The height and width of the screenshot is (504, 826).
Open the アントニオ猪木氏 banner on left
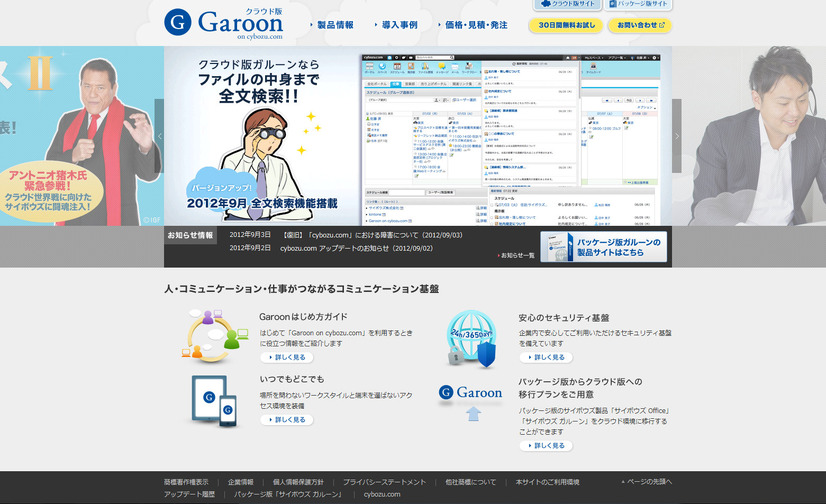(x=82, y=136)
